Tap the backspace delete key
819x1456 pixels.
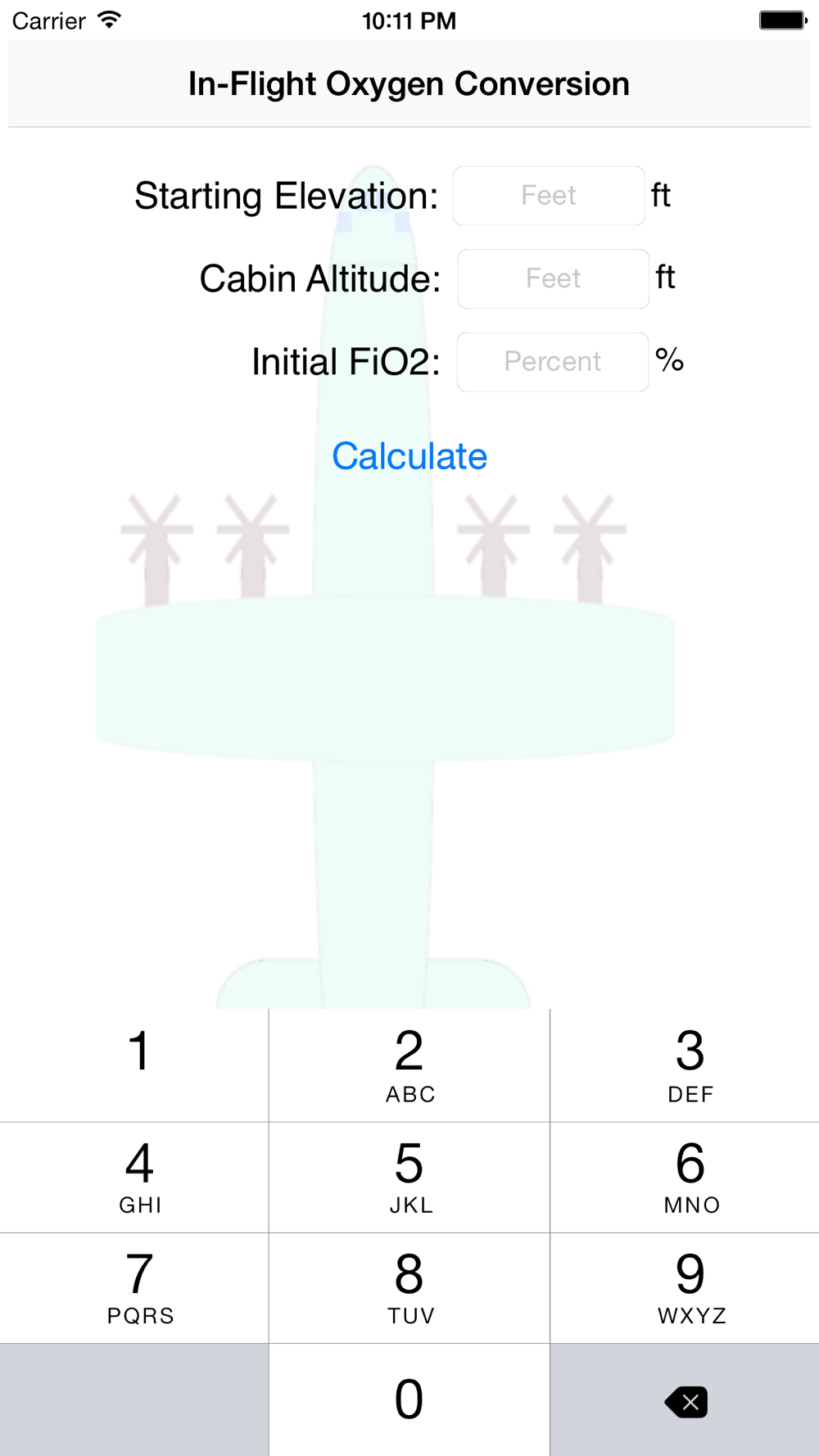(x=686, y=1400)
